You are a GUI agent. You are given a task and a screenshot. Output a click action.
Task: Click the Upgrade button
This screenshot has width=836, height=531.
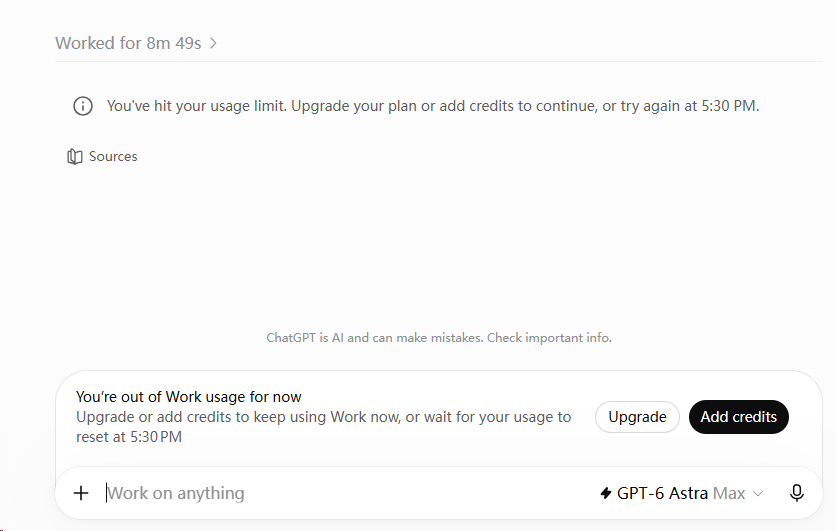point(637,417)
